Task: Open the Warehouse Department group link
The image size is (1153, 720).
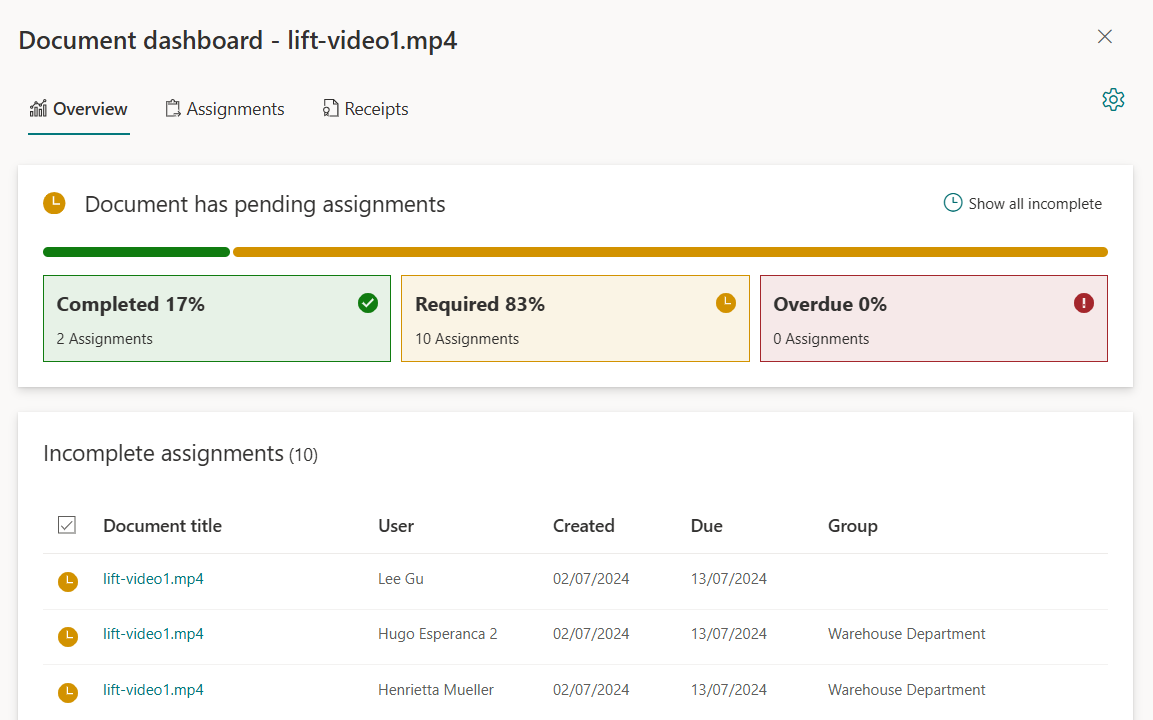Action: pyautogui.click(x=906, y=634)
